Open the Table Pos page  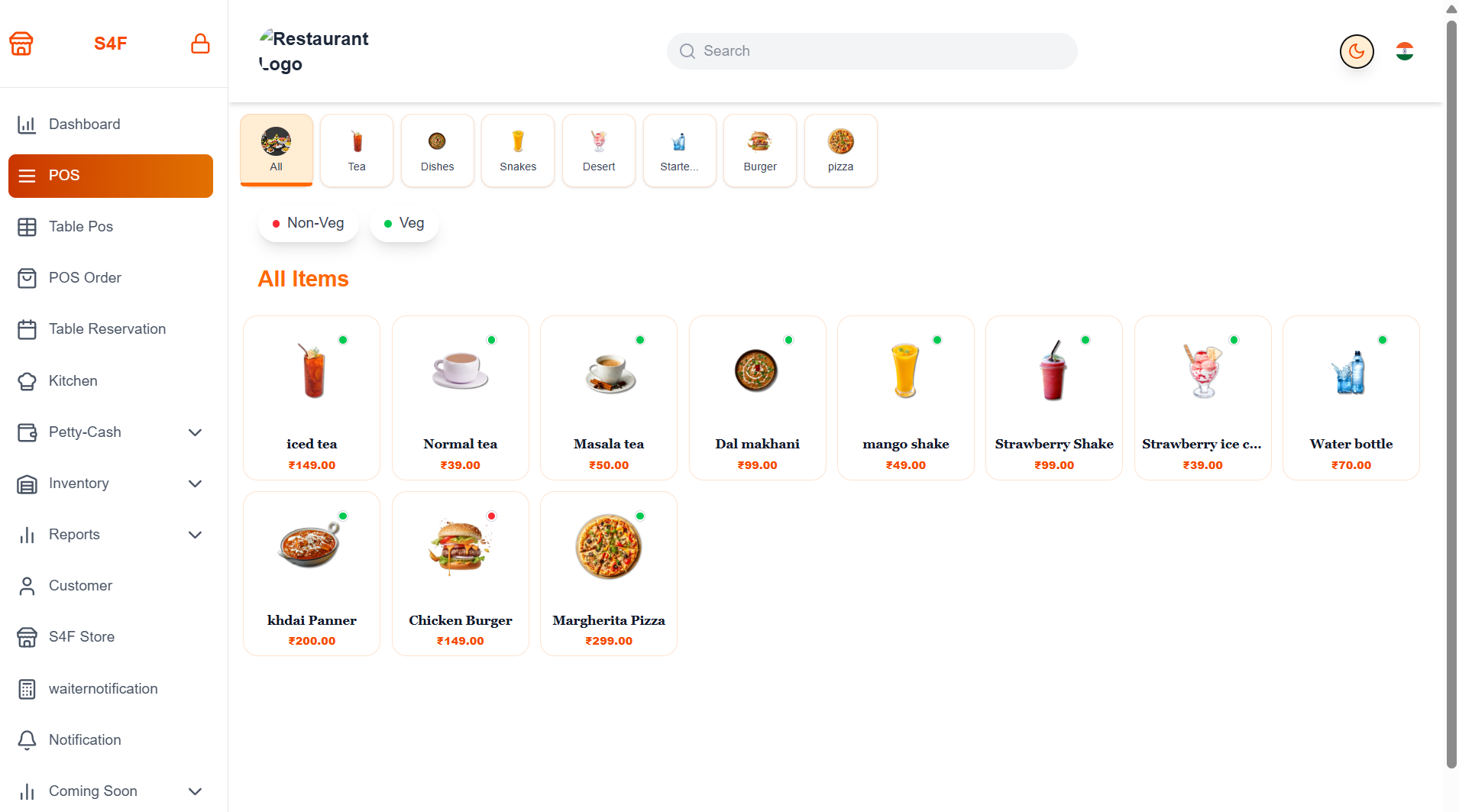click(81, 227)
